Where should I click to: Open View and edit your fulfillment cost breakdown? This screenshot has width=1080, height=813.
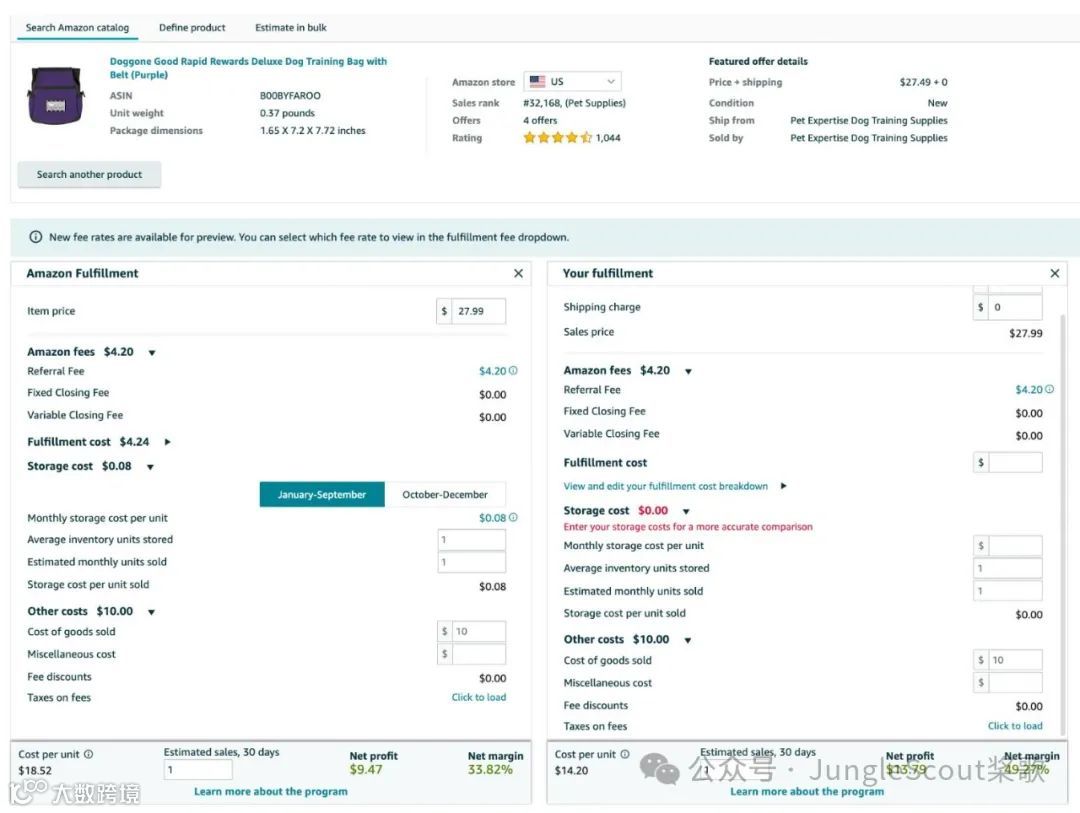[x=665, y=486]
